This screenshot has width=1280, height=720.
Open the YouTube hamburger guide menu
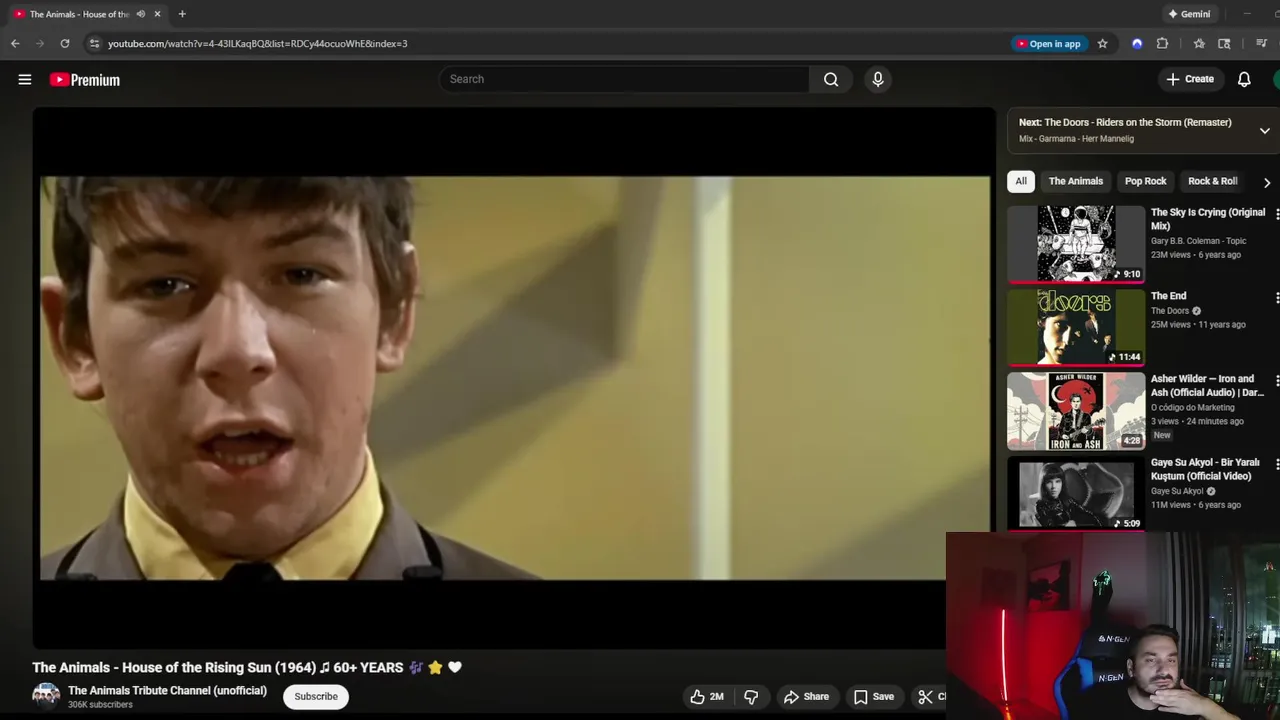pos(25,80)
